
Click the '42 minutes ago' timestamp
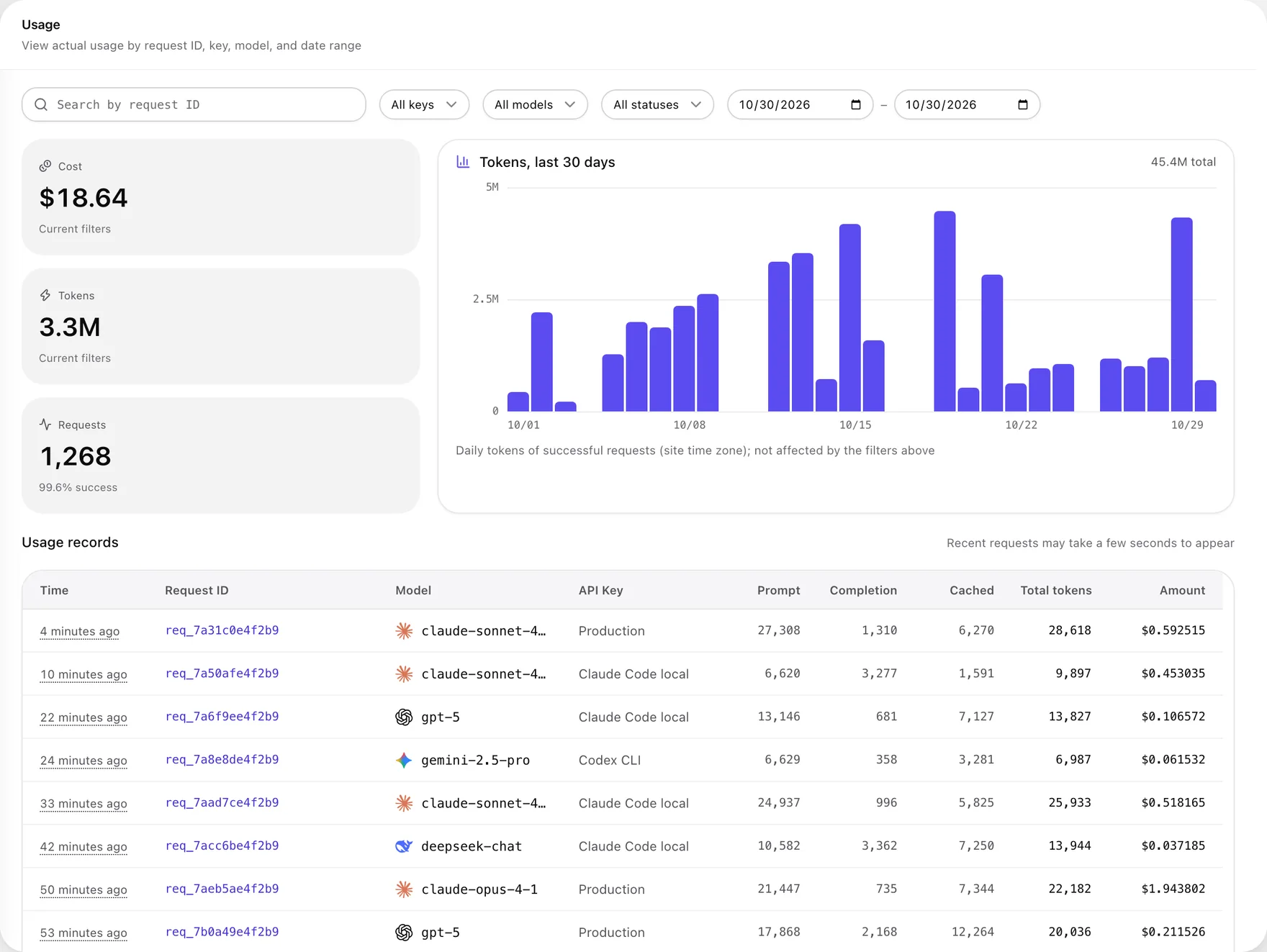pos(84,846)
